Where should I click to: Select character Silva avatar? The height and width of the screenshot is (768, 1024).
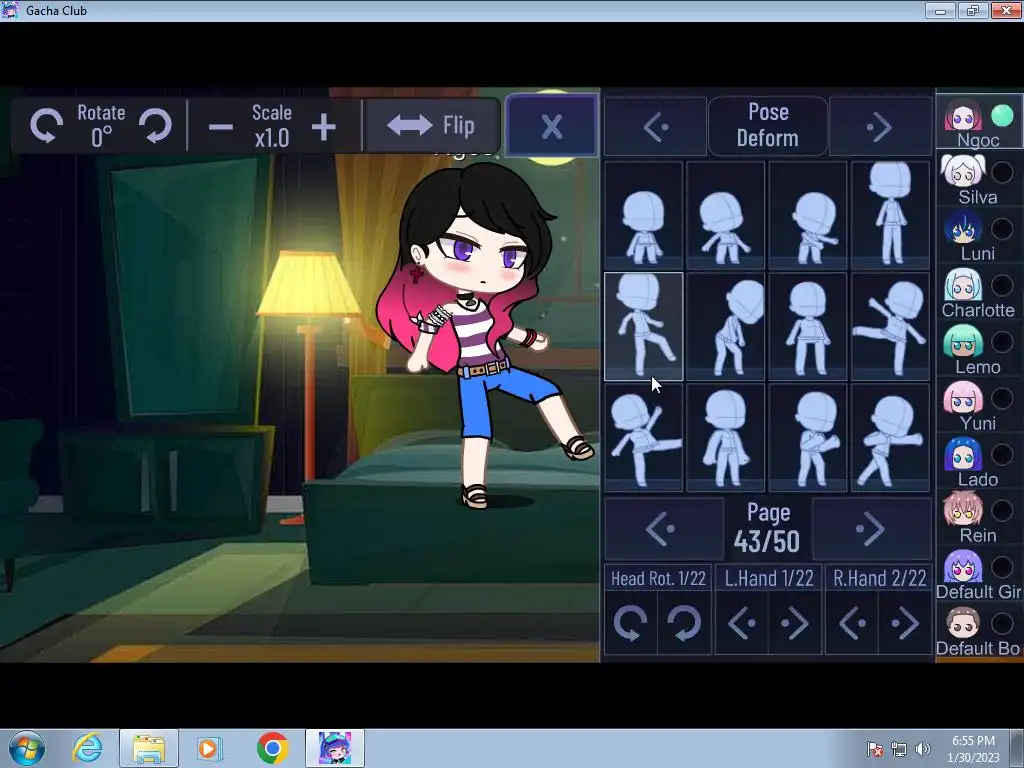click(963, 172)
